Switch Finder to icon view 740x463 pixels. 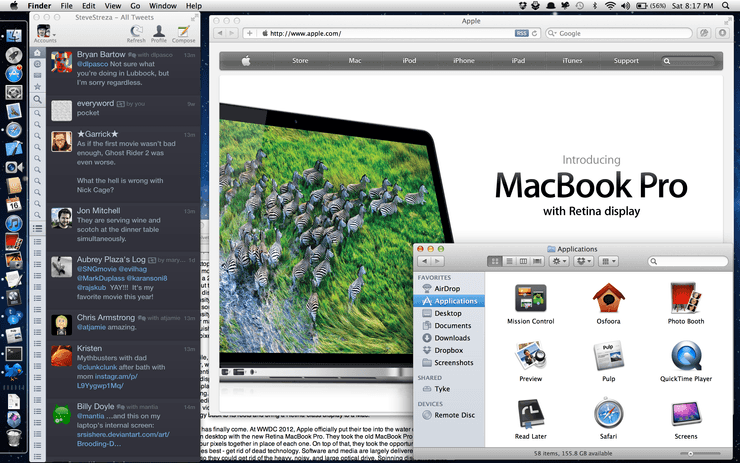[495, 261]
